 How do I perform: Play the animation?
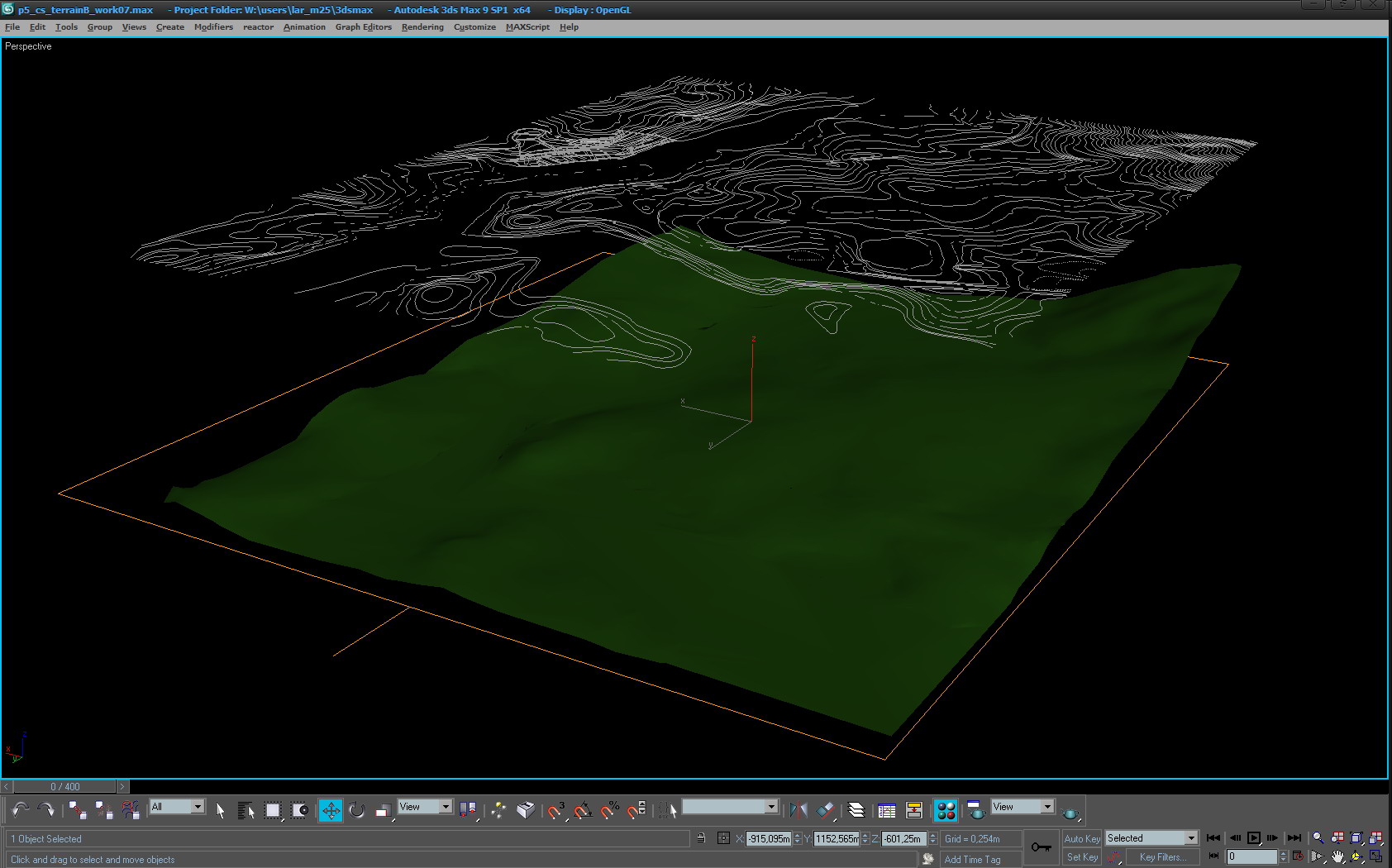pos(1254,838)
